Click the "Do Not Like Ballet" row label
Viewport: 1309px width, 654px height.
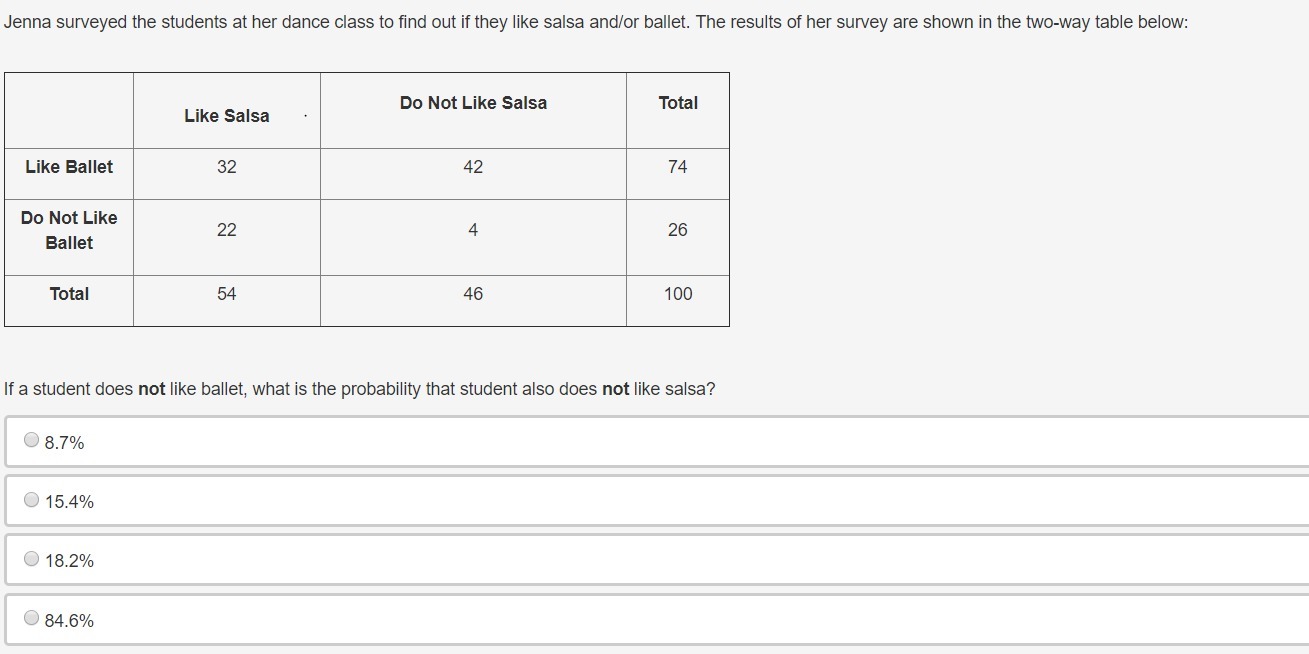(x=69, y=230)
